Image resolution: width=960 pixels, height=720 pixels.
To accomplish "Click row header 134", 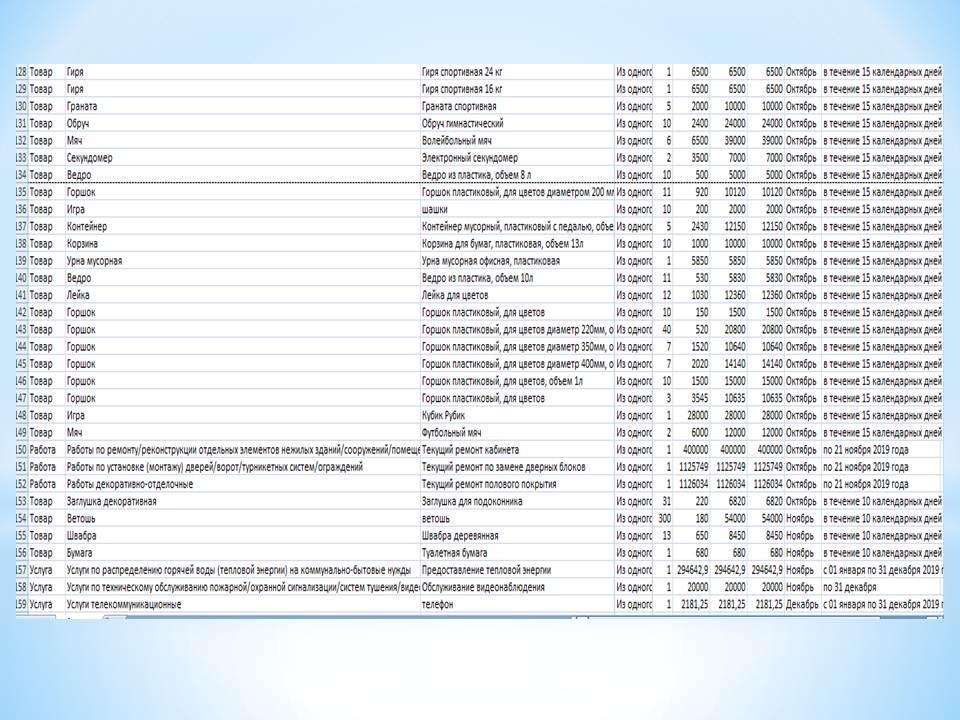I will (21, 174).
